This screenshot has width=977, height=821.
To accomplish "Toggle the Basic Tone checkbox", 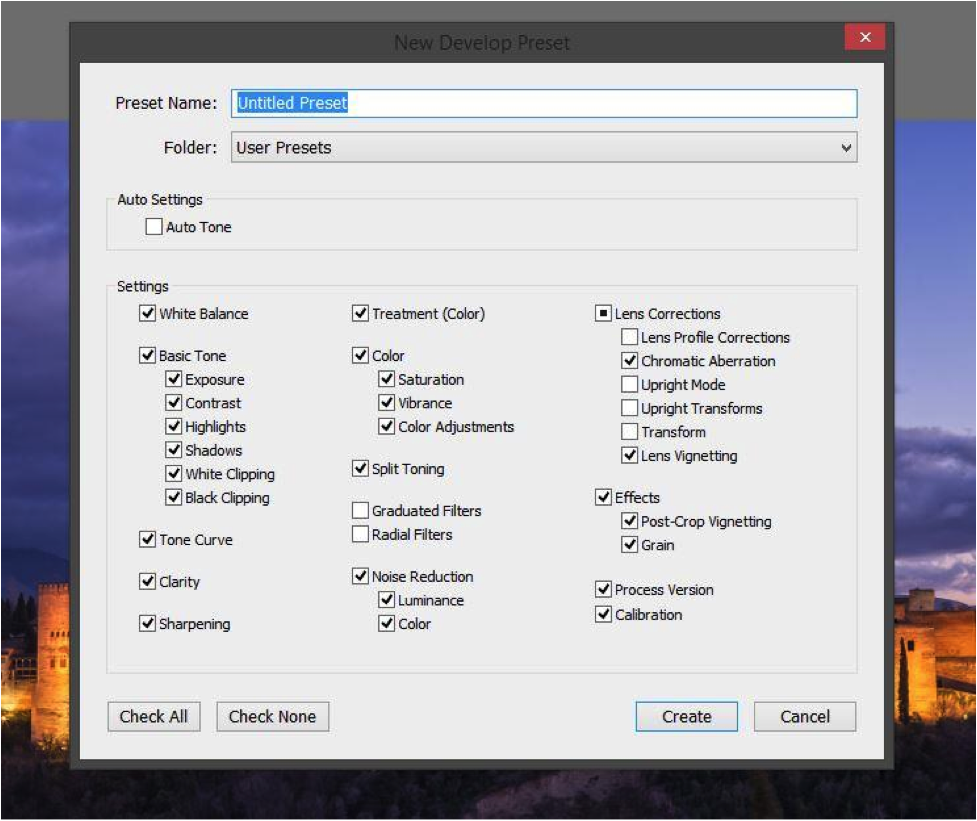I will [x=148, y=355].
